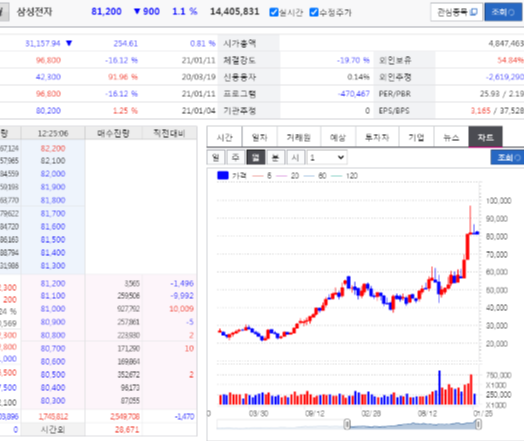
Task: Toggle the blue 가격 legend swatch
Action: 223,175
